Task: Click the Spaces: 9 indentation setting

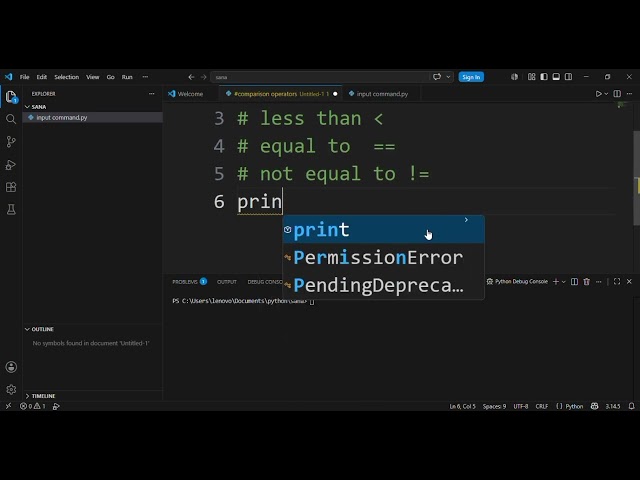Action: pyautogui.click(x=494, y=406)
